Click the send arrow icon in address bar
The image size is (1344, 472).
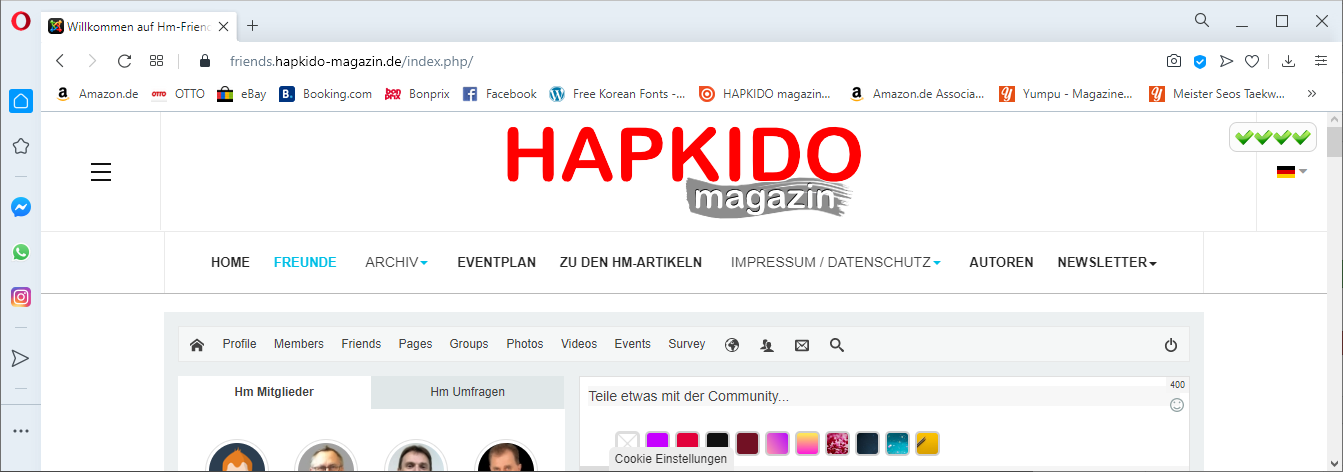(x=1226, y=61)
